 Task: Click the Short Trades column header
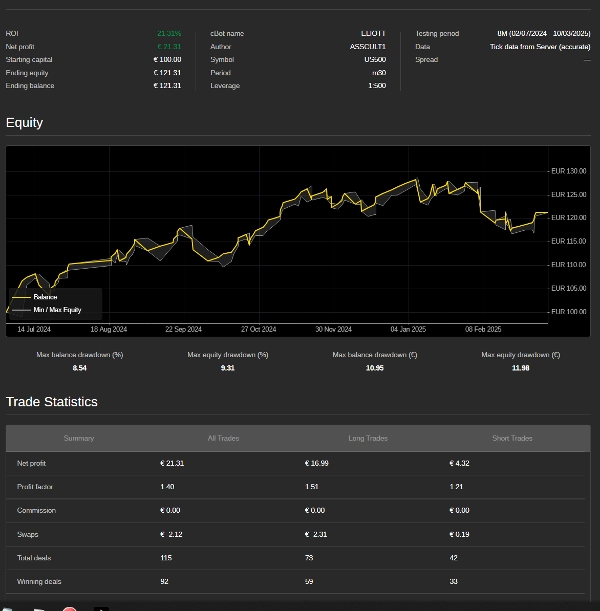[x=512, y=438]
